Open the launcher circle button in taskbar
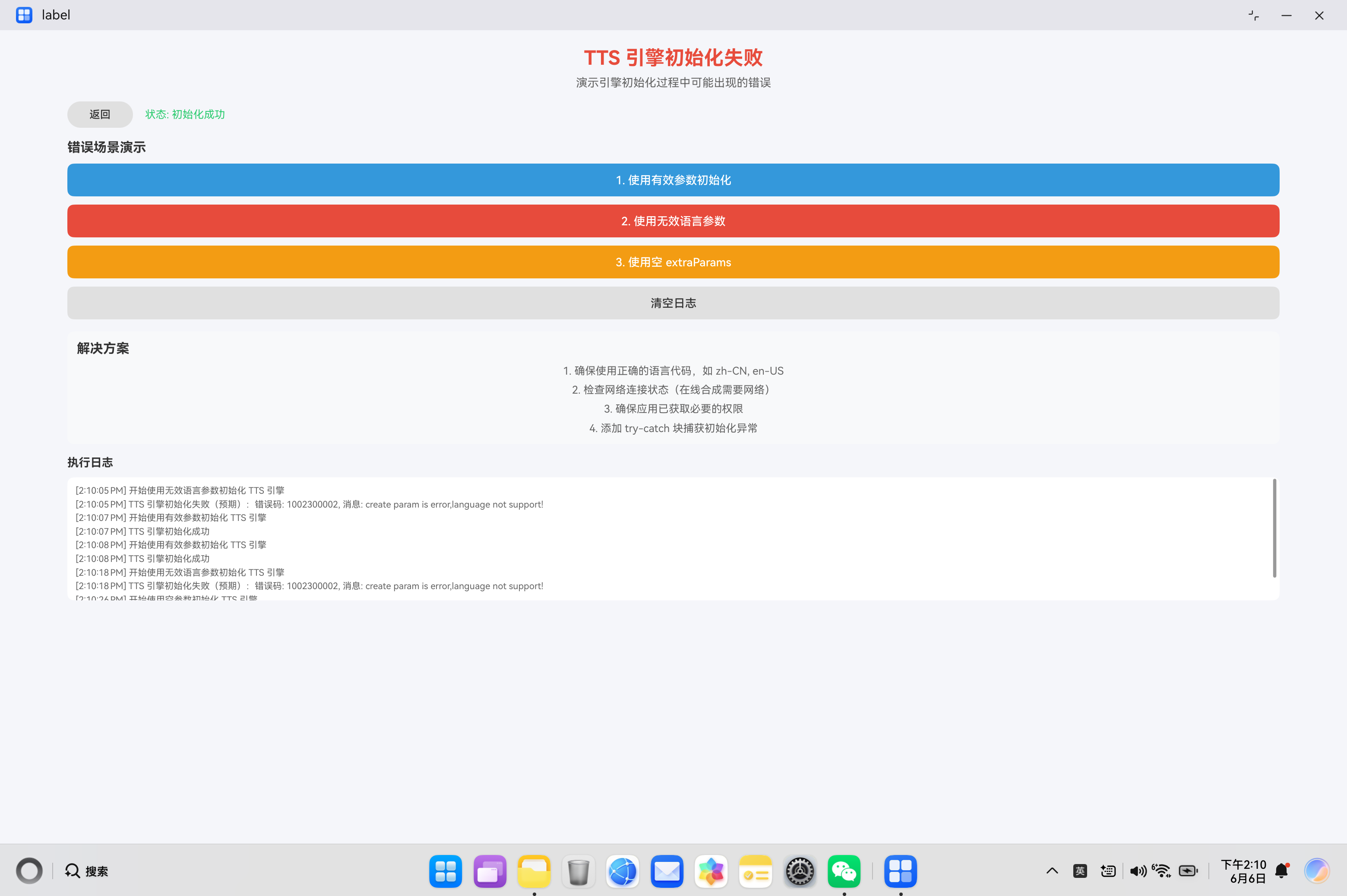This screenshot has height=896, width=1347. tap(29, 871)
